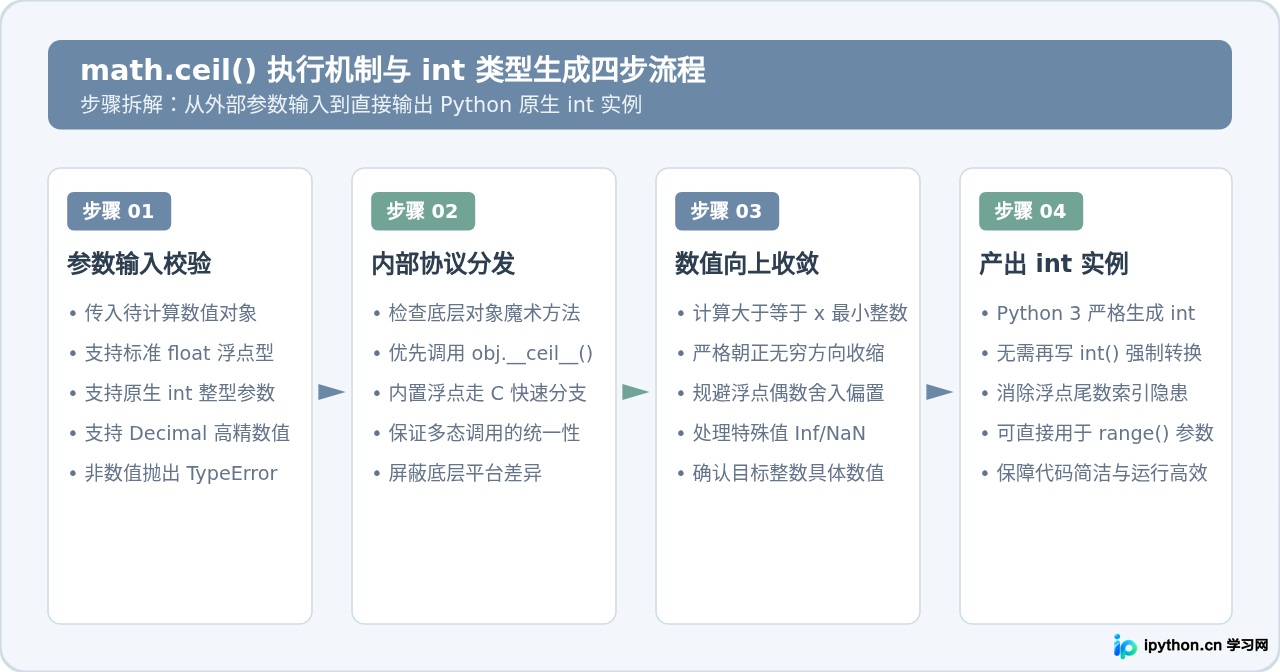Click bullet 支持 Decimal 高精数值
Screen dimensions: 1280x672
[179, 433]
